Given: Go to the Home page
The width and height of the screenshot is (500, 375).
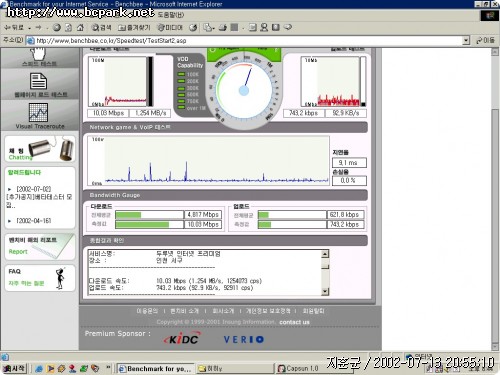Looking at the screenshot, I should [x=80, y=27].
